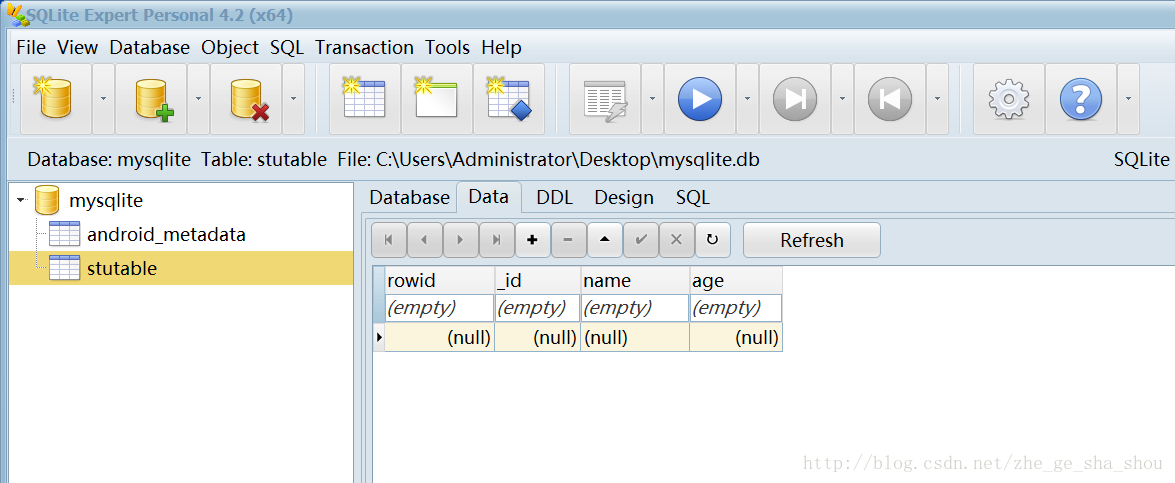The image size is (1175, 483).
Task: Click the circular refresh-data navigator icon
Action: coord(713,240)
